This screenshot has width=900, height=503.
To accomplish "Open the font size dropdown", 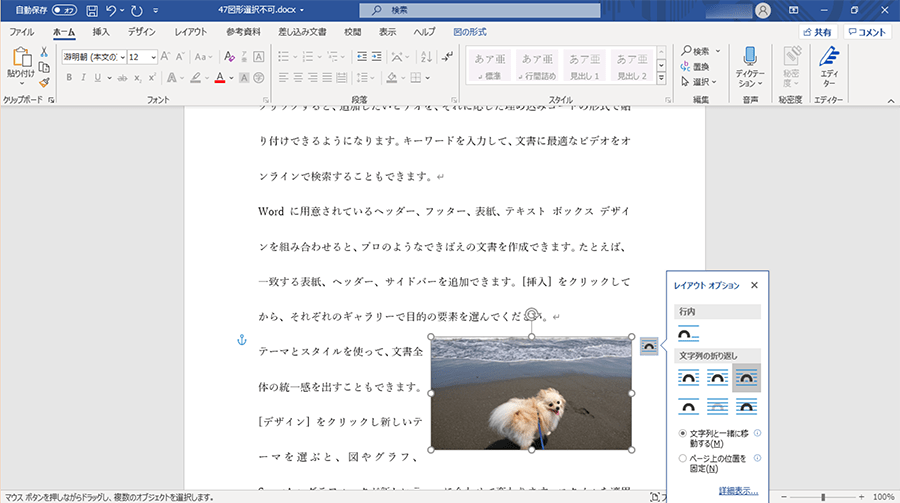I will [x=153, y=57].
